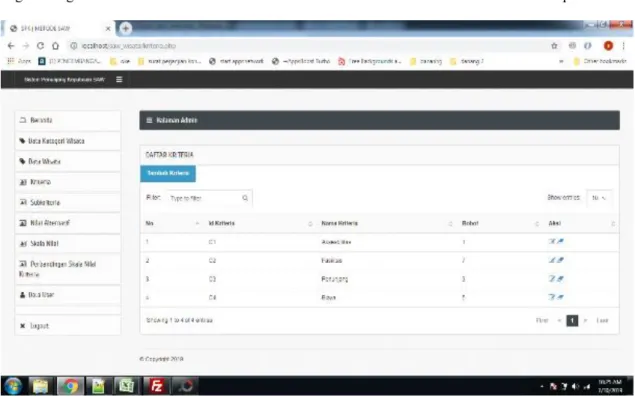Click the orange profile avatar icon

pyautogui.click(x=608, y=46)
